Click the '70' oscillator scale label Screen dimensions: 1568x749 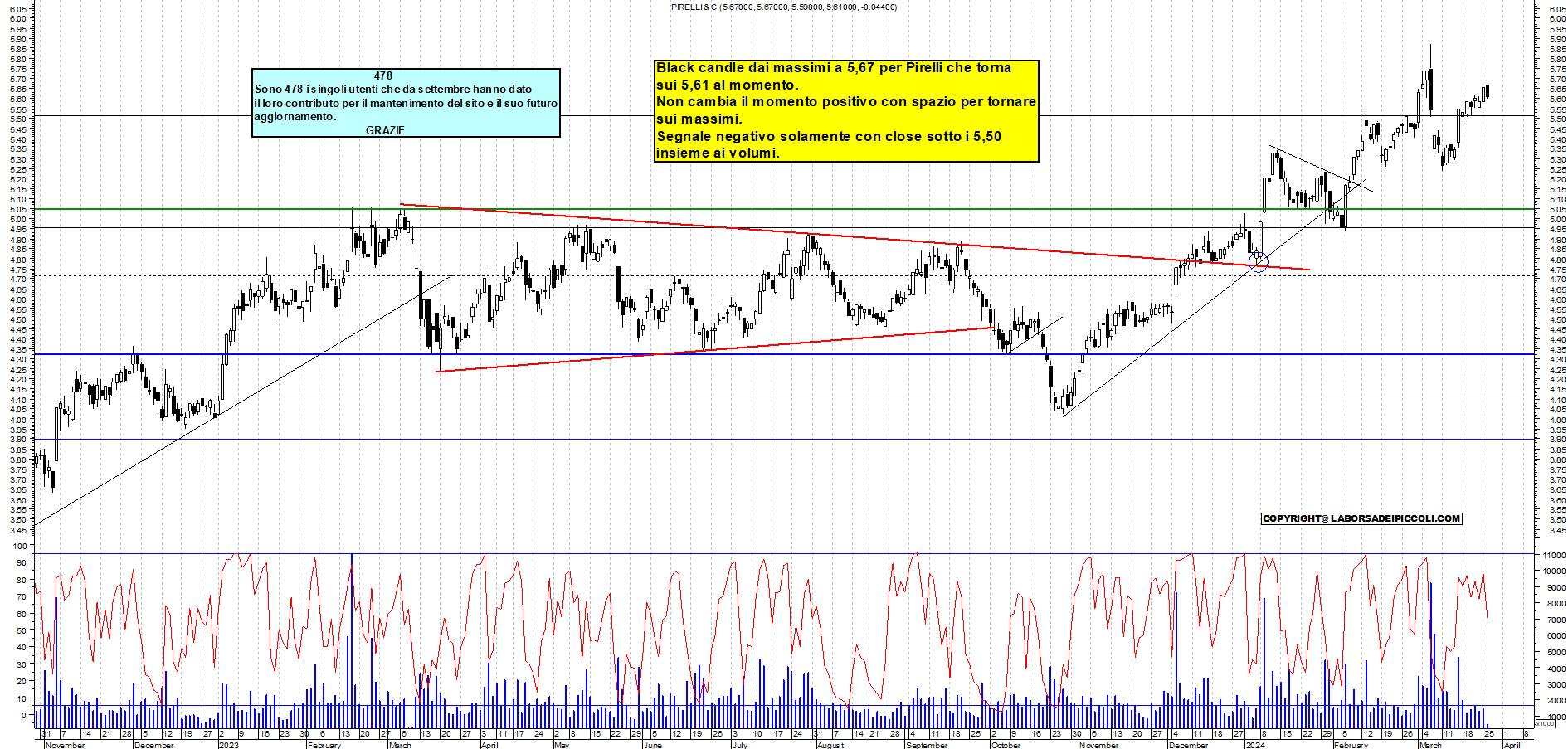[x=22, y=596]
